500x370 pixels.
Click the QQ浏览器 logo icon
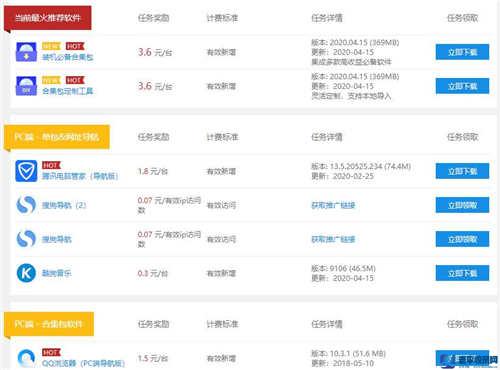point(26,358)
